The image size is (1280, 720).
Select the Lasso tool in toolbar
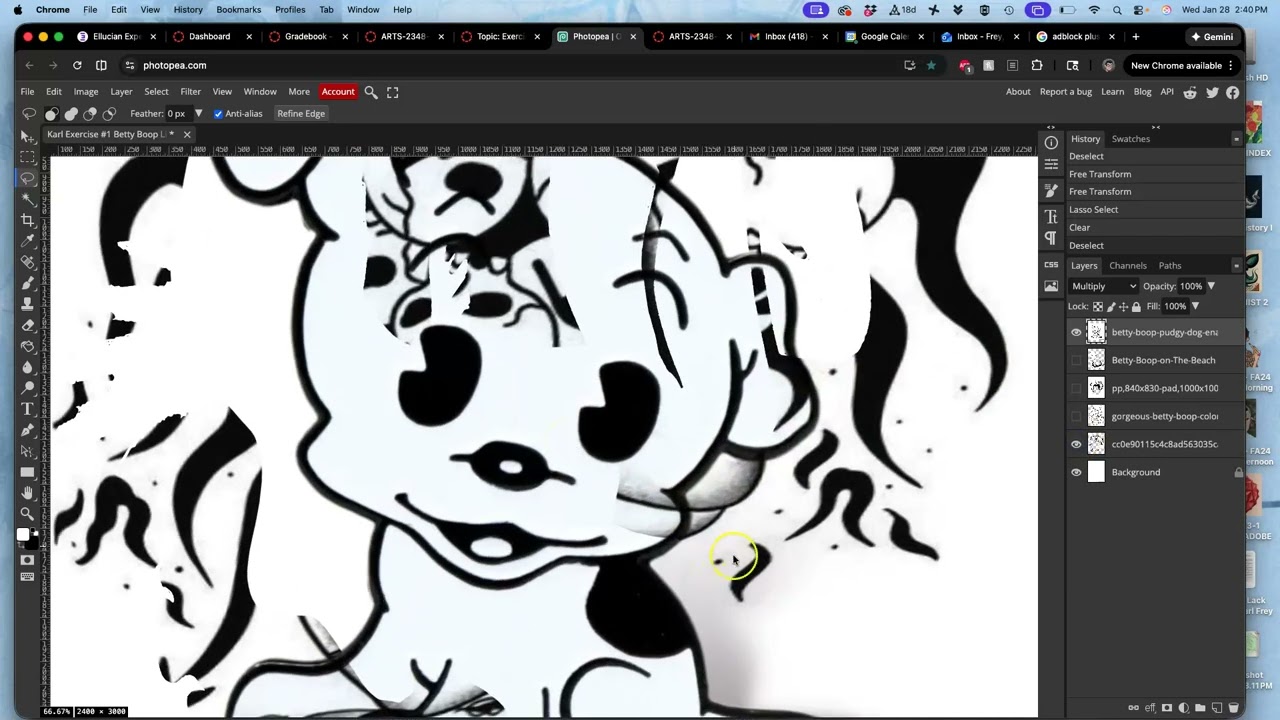coord(28,178)
